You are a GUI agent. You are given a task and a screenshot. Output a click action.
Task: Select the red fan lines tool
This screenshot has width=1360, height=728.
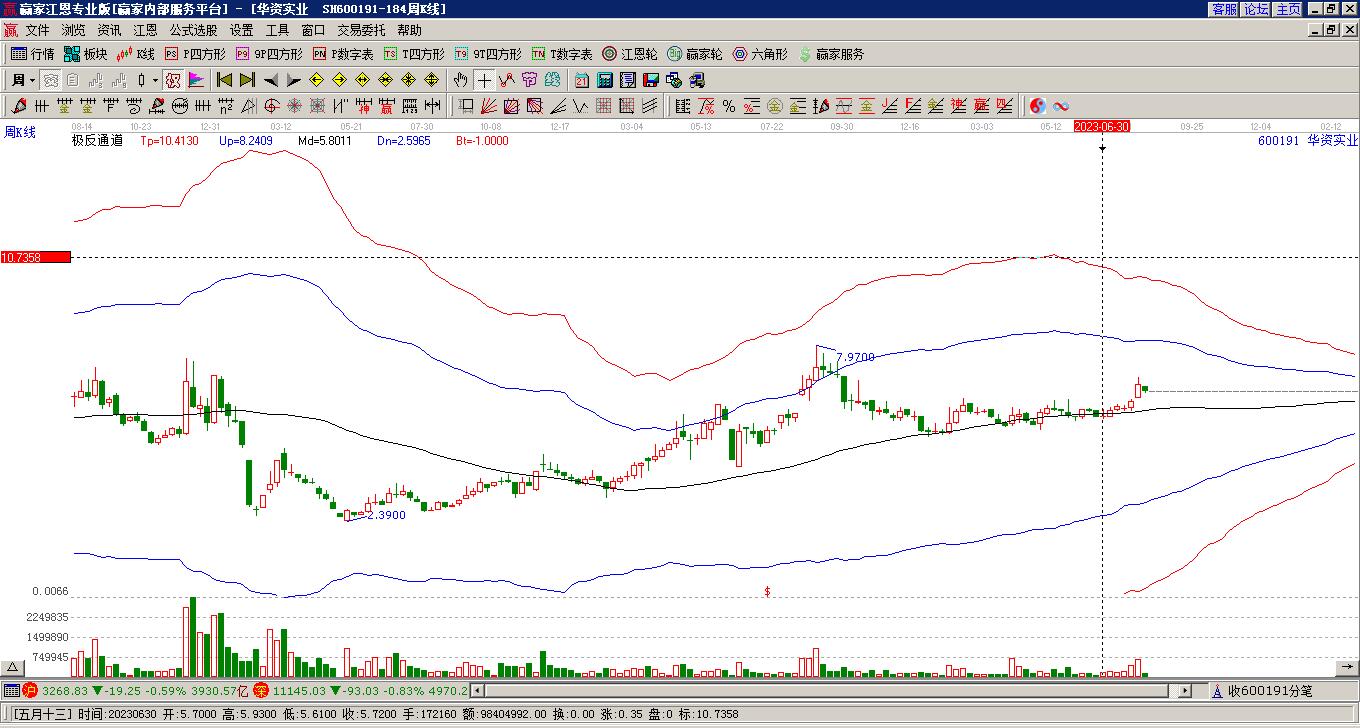[x=489, y=106]
